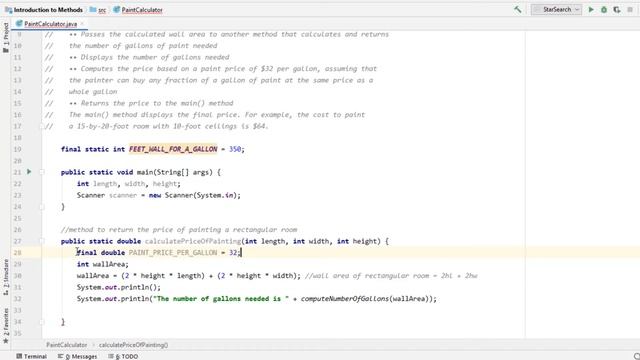
Task: Click the Stop square button in toolbar
Action: pyautogui.click(x=630, y=9)
